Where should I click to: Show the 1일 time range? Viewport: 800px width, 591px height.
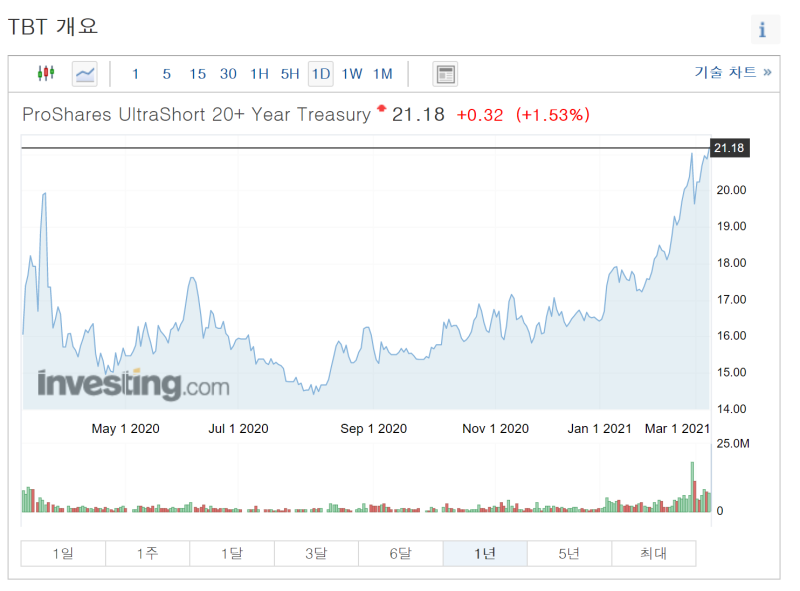pyautogui.click(x=63, y=553)
